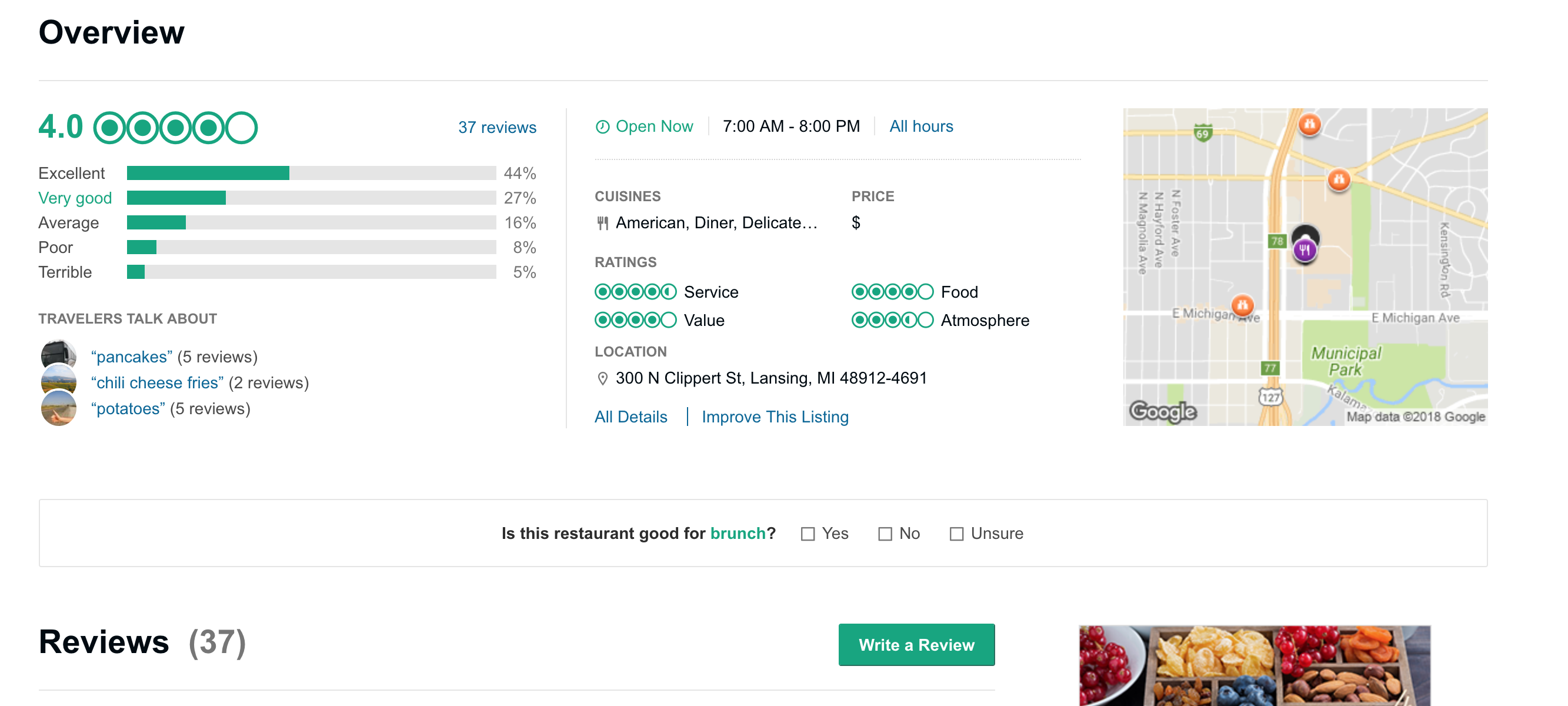1568x706 pixels.
Task: Click the Average rating percentage bar
Action: [311, 223]
